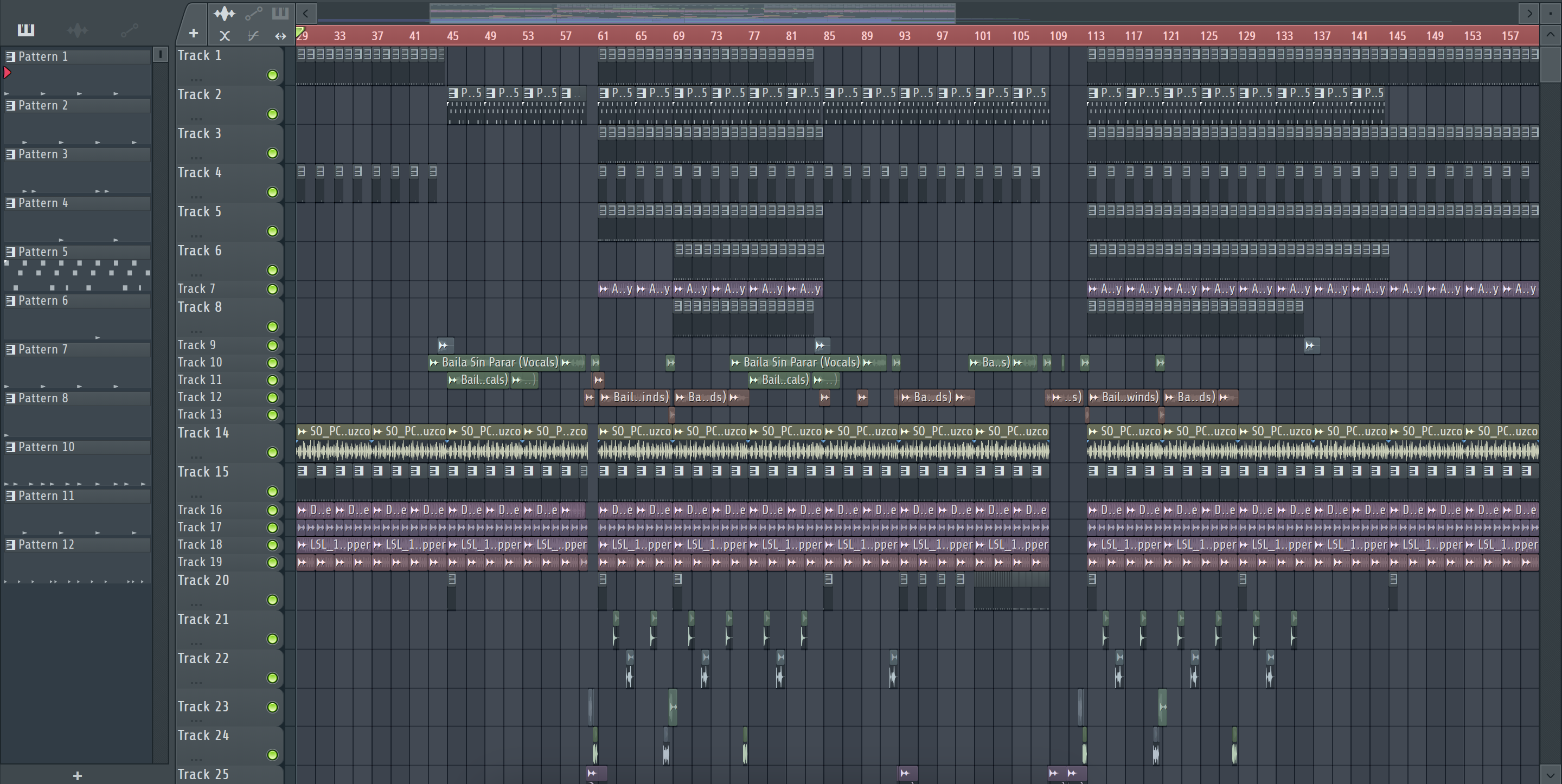Select Pattern 7 in the picker
Image resolution: width=1562 pixels, height=784 pixels.
(78, 349)
